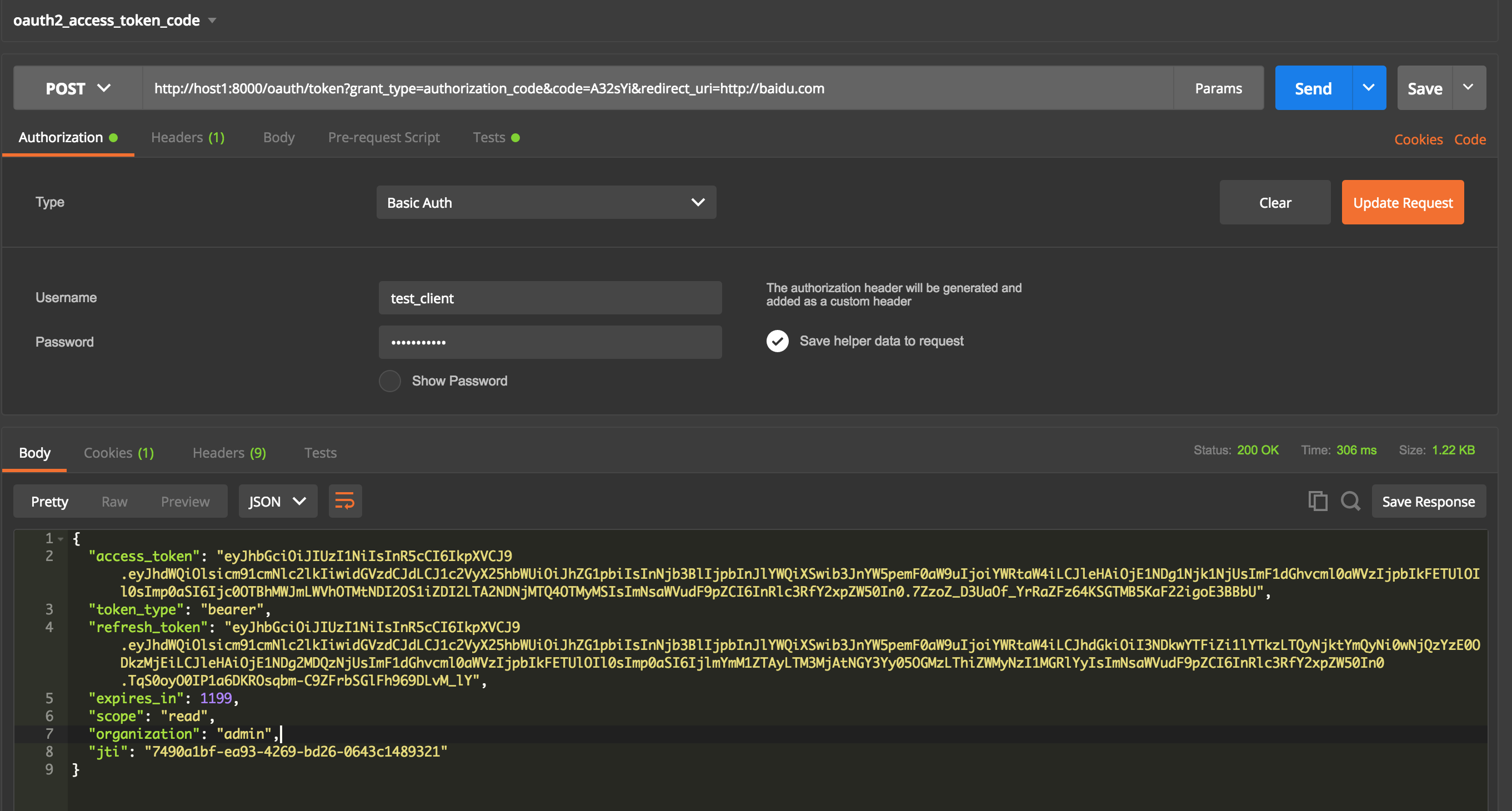Open the Cookies link
The width and height of the screenshot is (1512, 811).
1418,139
